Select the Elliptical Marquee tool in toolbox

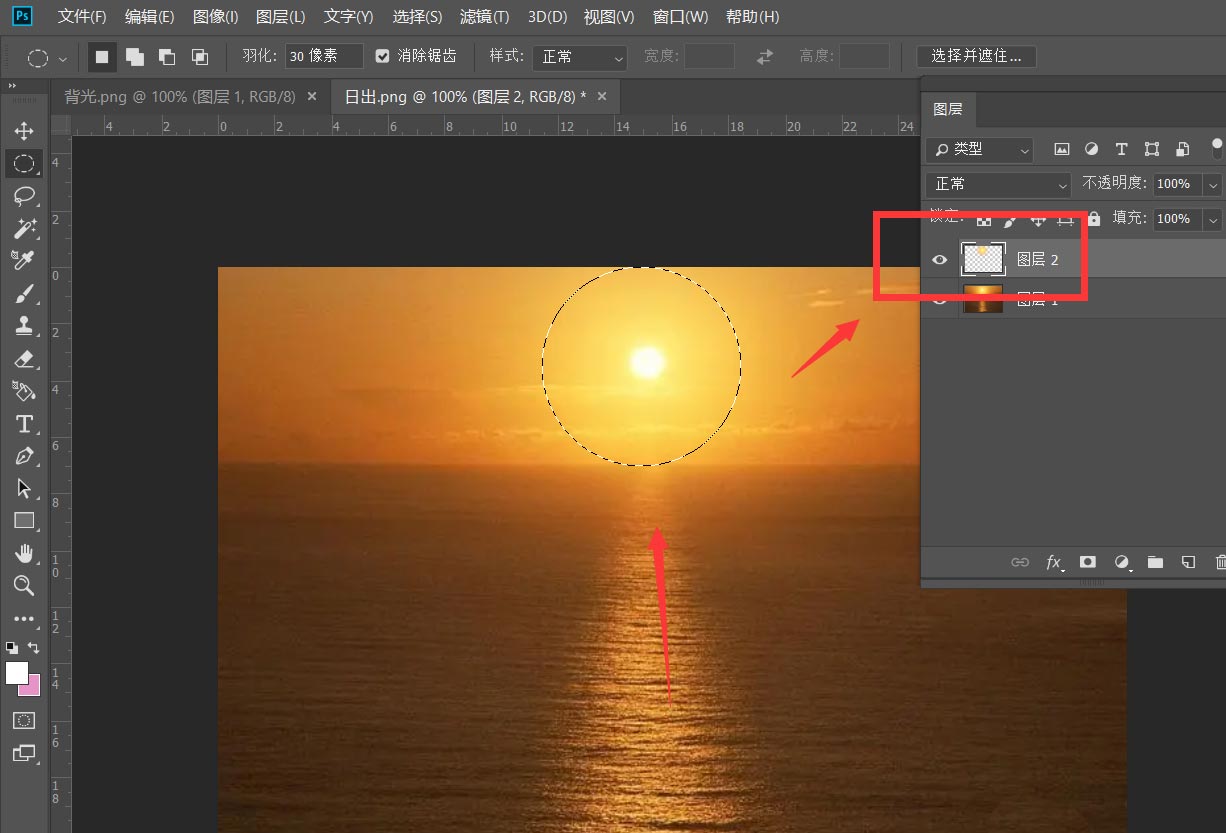pos(24,163)
